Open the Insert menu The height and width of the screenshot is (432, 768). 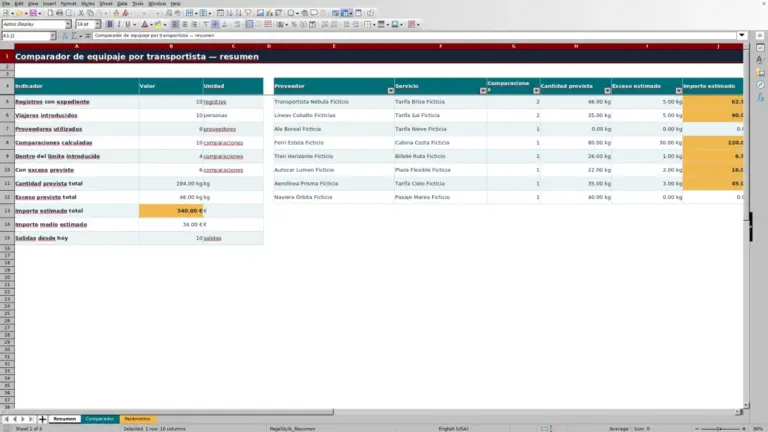[49, 3]
